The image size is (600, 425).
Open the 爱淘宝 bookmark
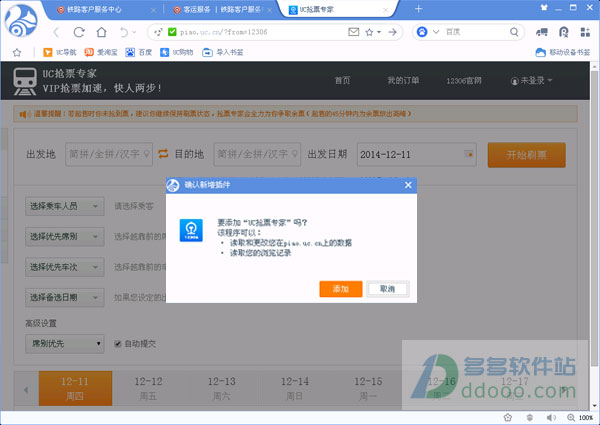tap(101, 52)
